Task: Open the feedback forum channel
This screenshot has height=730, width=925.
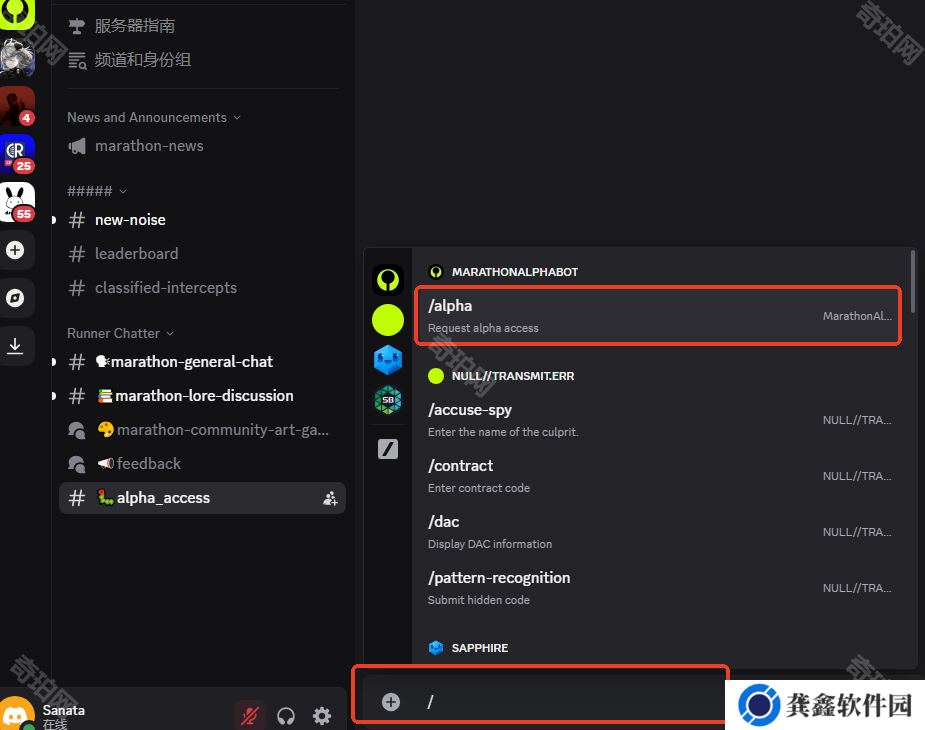Action: [x=202, y=464]
